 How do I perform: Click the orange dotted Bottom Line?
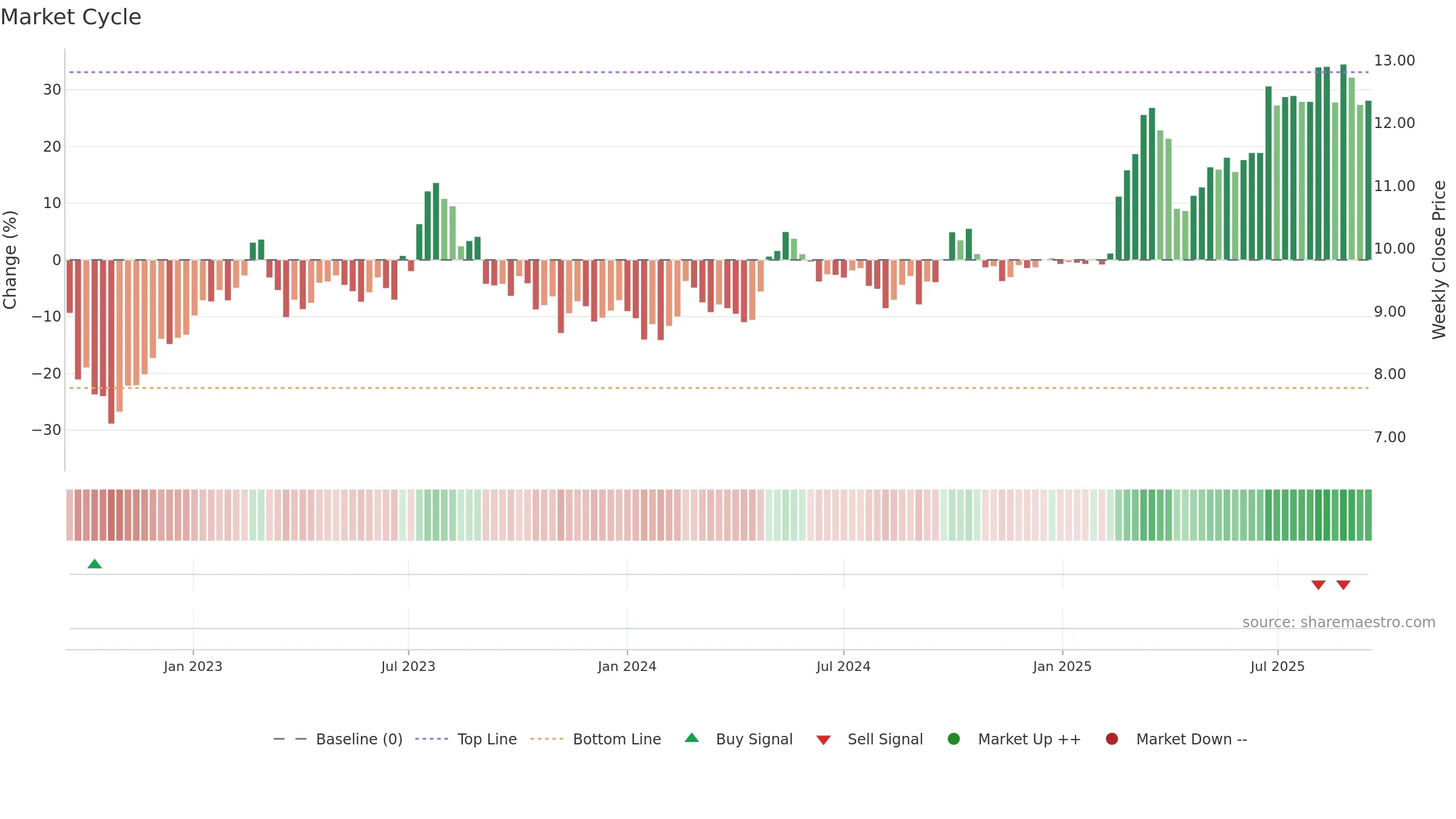pos(719,388)
